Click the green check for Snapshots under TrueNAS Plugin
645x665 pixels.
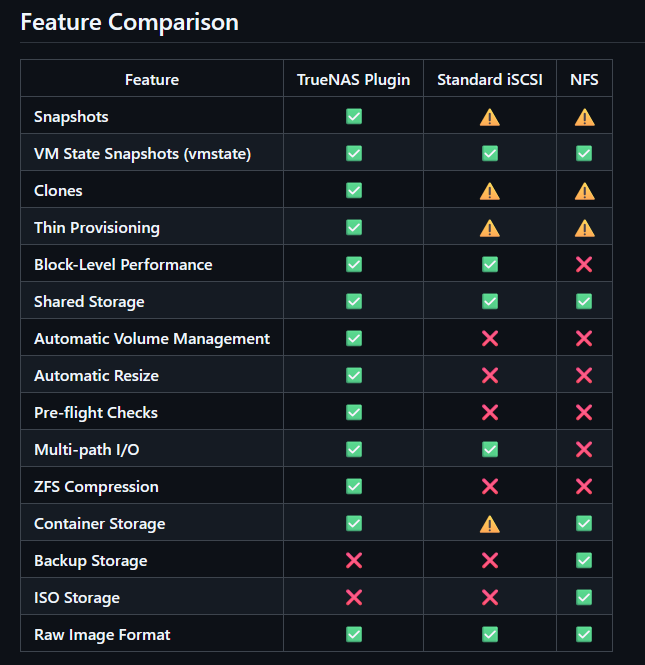pyautogui.click(x=354, y=117)
